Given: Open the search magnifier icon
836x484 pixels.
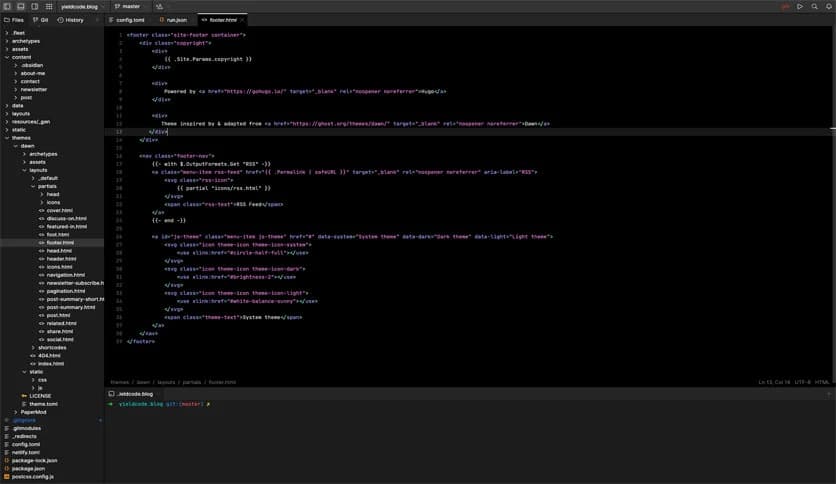Looking at the screenshot, I should [813, 6].
